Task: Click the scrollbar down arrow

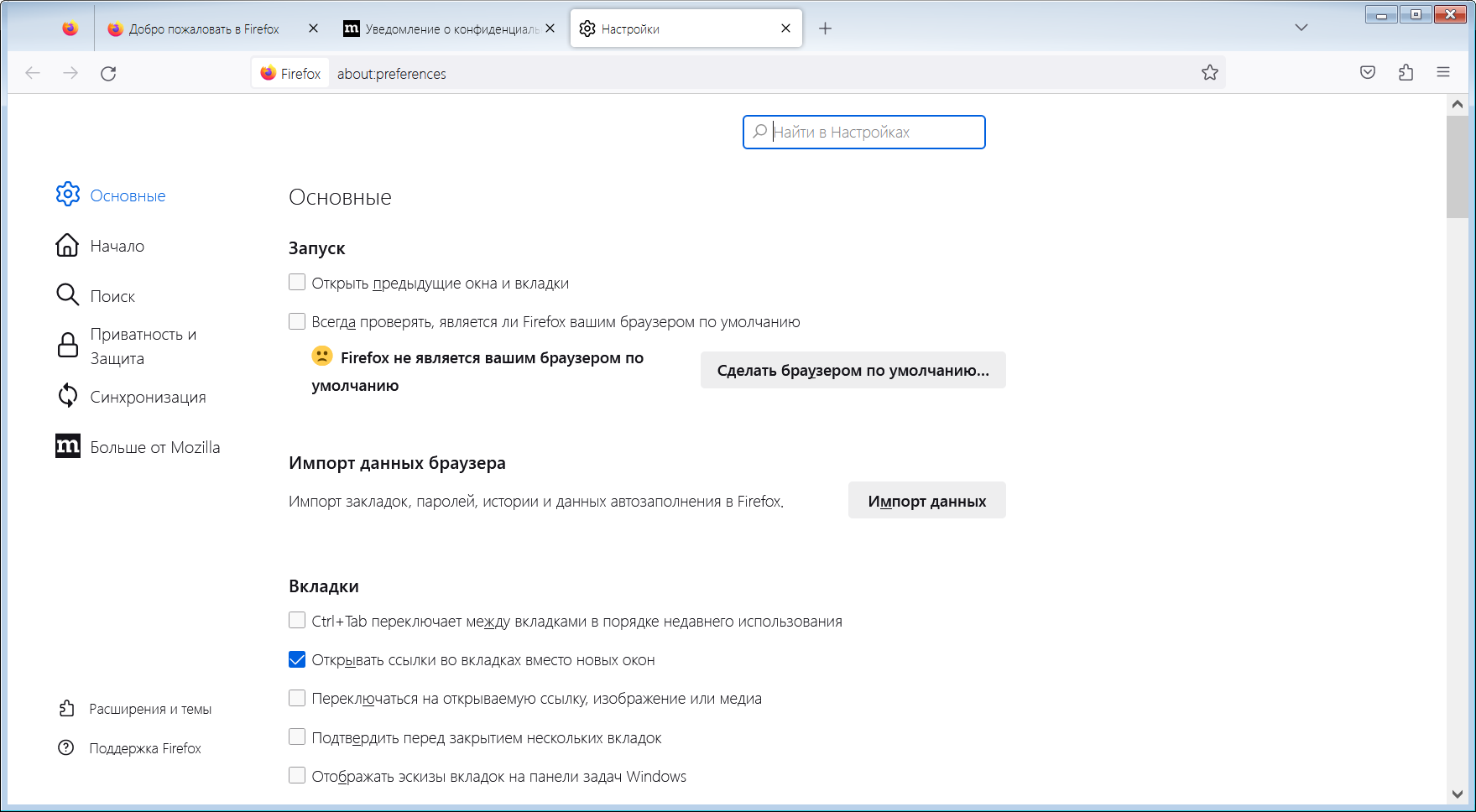Action: (x=1458, y=794)
